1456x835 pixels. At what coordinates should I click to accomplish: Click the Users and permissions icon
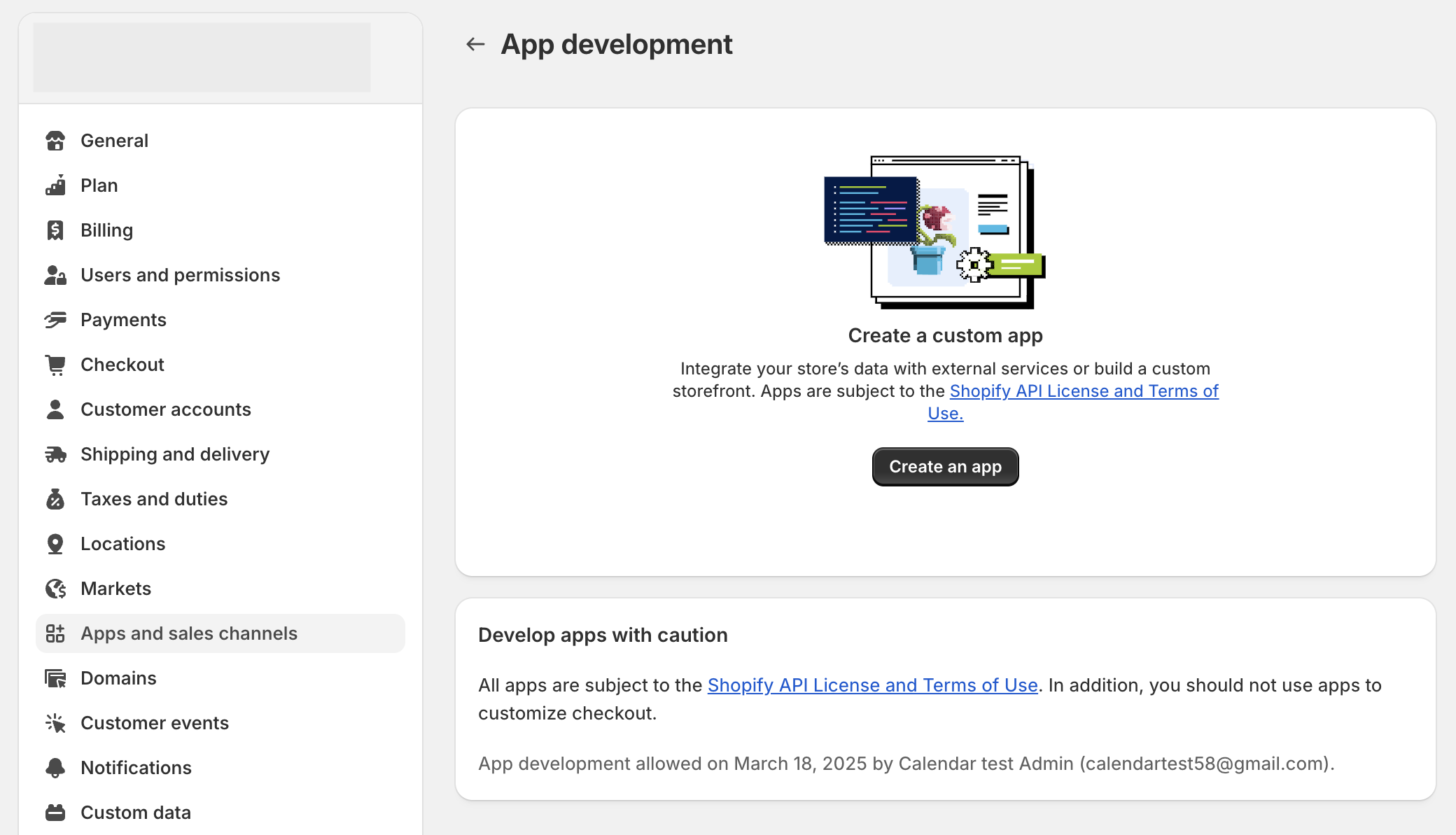pos(55,275)
